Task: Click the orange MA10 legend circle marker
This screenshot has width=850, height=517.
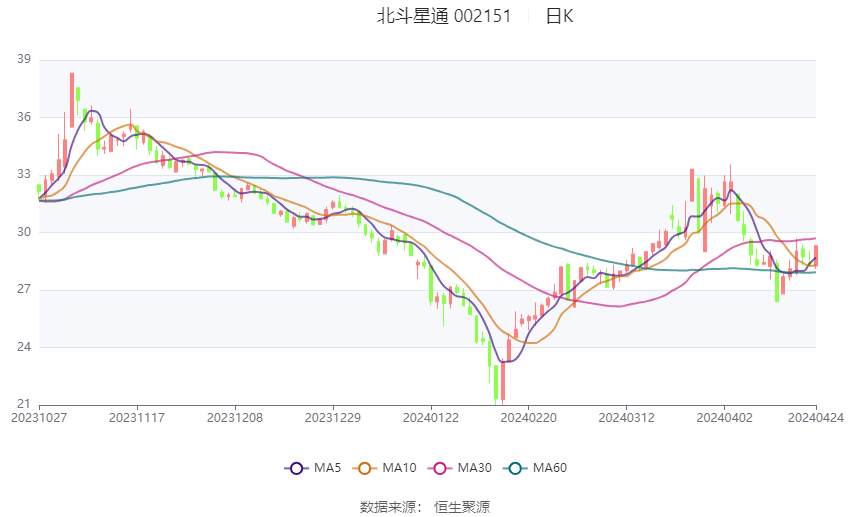Action: point(365,467)
